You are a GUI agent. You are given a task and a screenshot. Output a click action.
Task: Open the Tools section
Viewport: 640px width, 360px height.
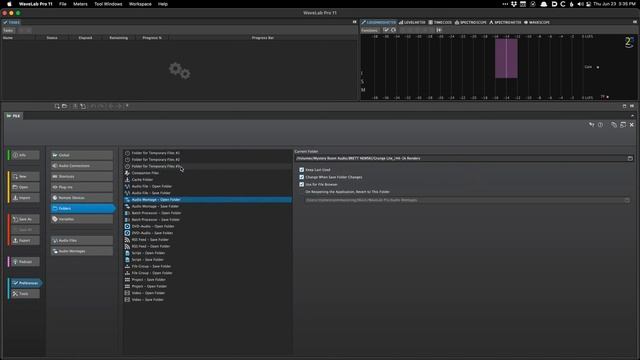click(x=25, y=293)
